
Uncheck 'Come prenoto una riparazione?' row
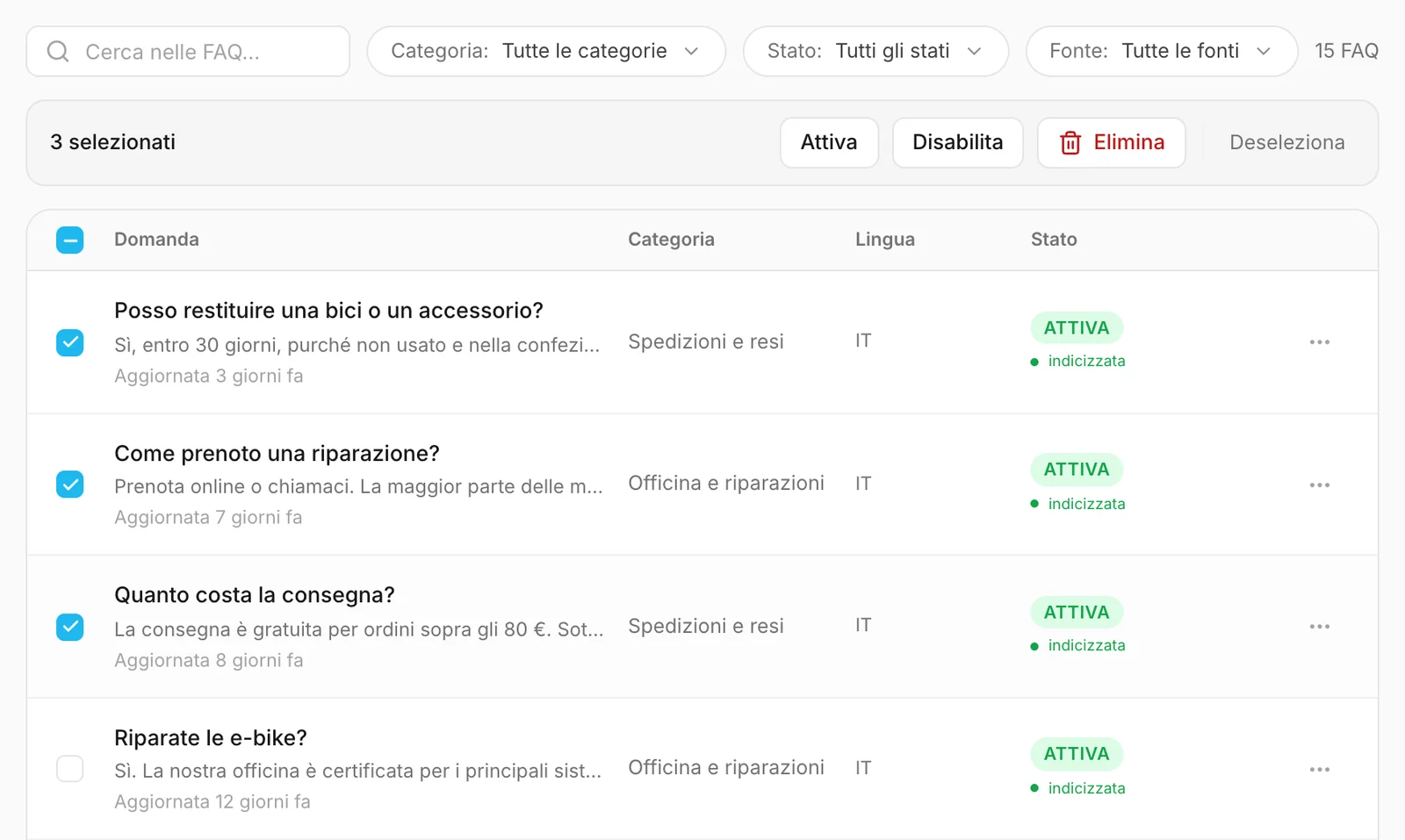tap(70, 484)
